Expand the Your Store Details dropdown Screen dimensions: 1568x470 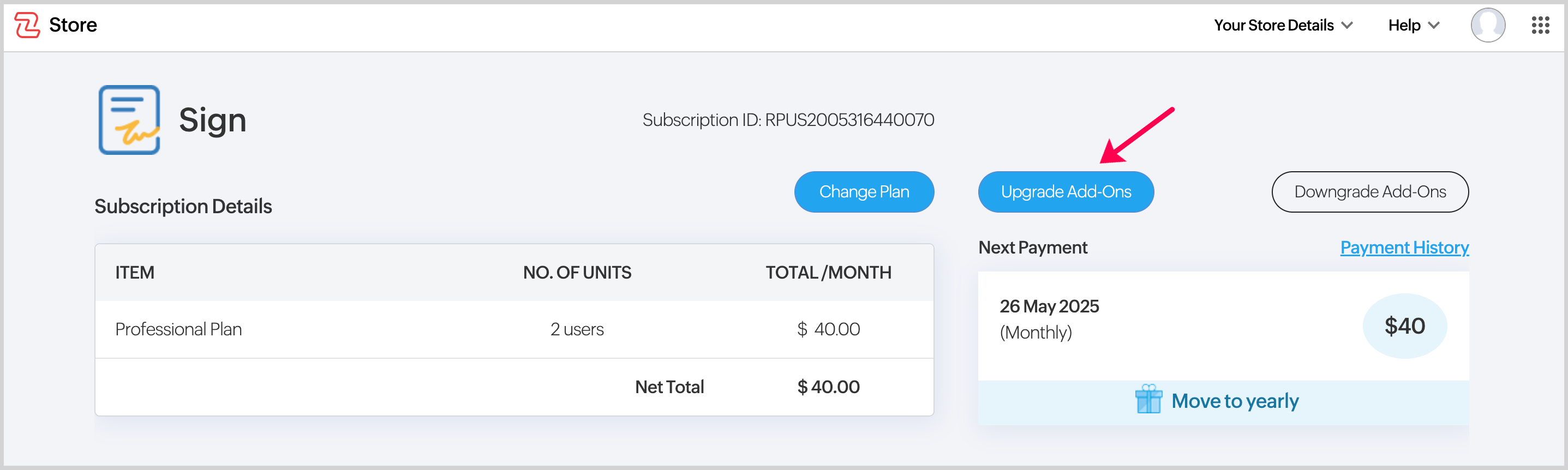click(1283, 26)
